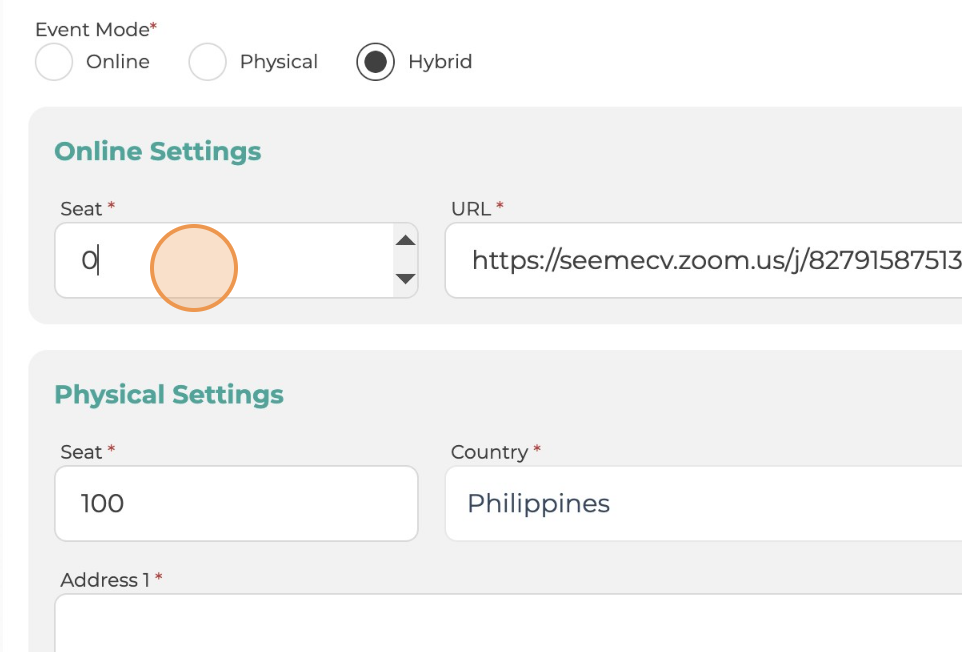Screen dimensions: 962x660
Task: Increase online seat count with up arrow
Action: 406,240
